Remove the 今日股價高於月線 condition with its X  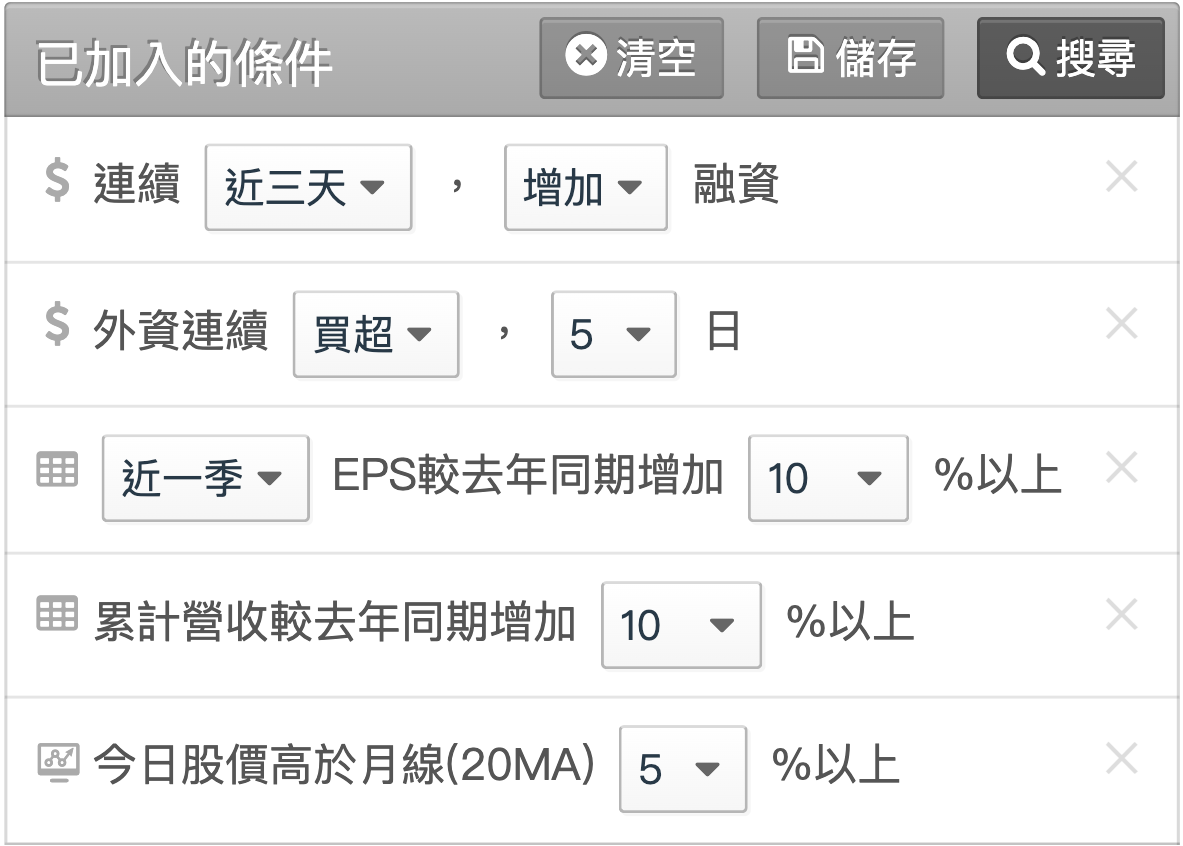pos(1121,758)
